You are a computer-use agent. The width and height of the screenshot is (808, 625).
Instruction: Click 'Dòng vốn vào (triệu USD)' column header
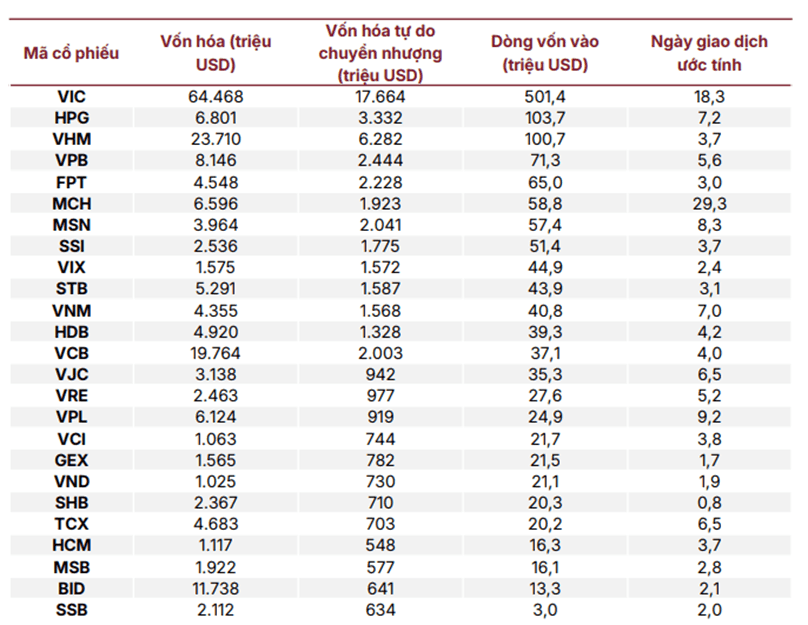click(545, 53)
